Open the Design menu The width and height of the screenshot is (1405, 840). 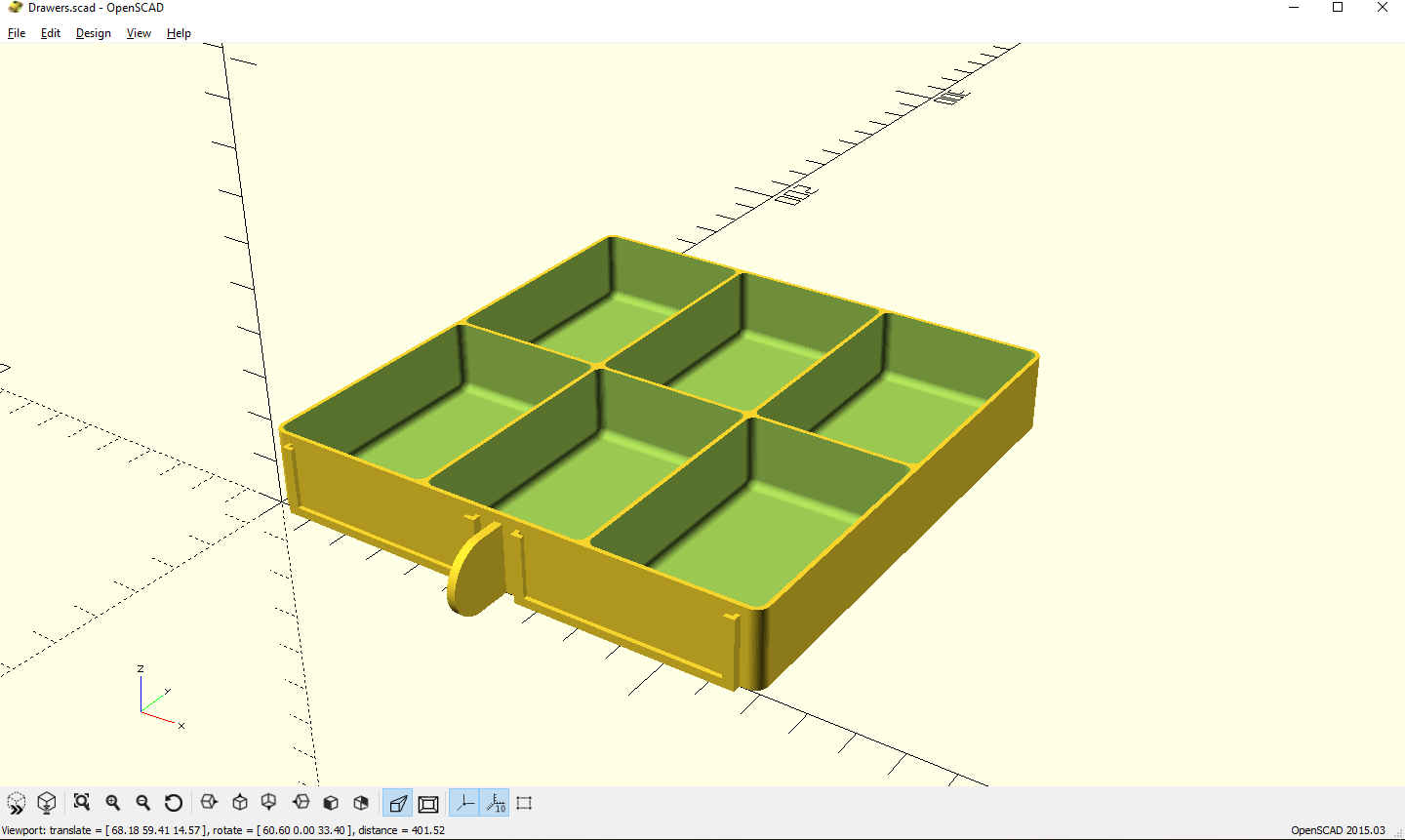[x=94, y=33]
